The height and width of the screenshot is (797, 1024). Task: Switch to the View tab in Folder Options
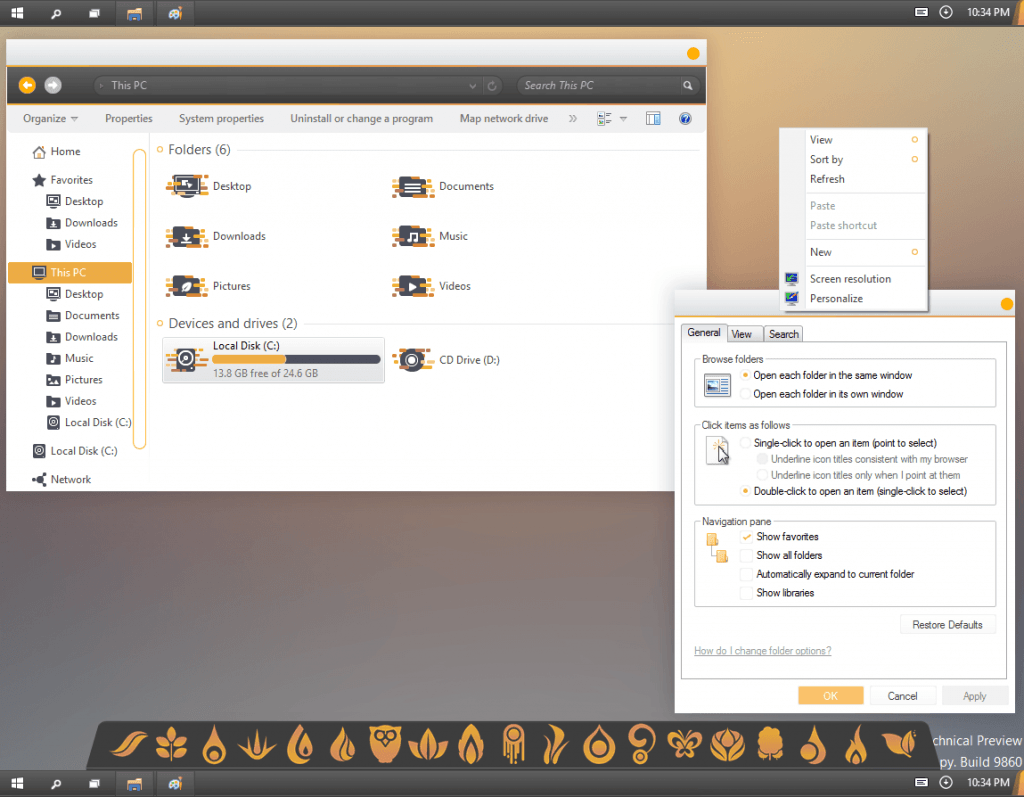point(743,333)
